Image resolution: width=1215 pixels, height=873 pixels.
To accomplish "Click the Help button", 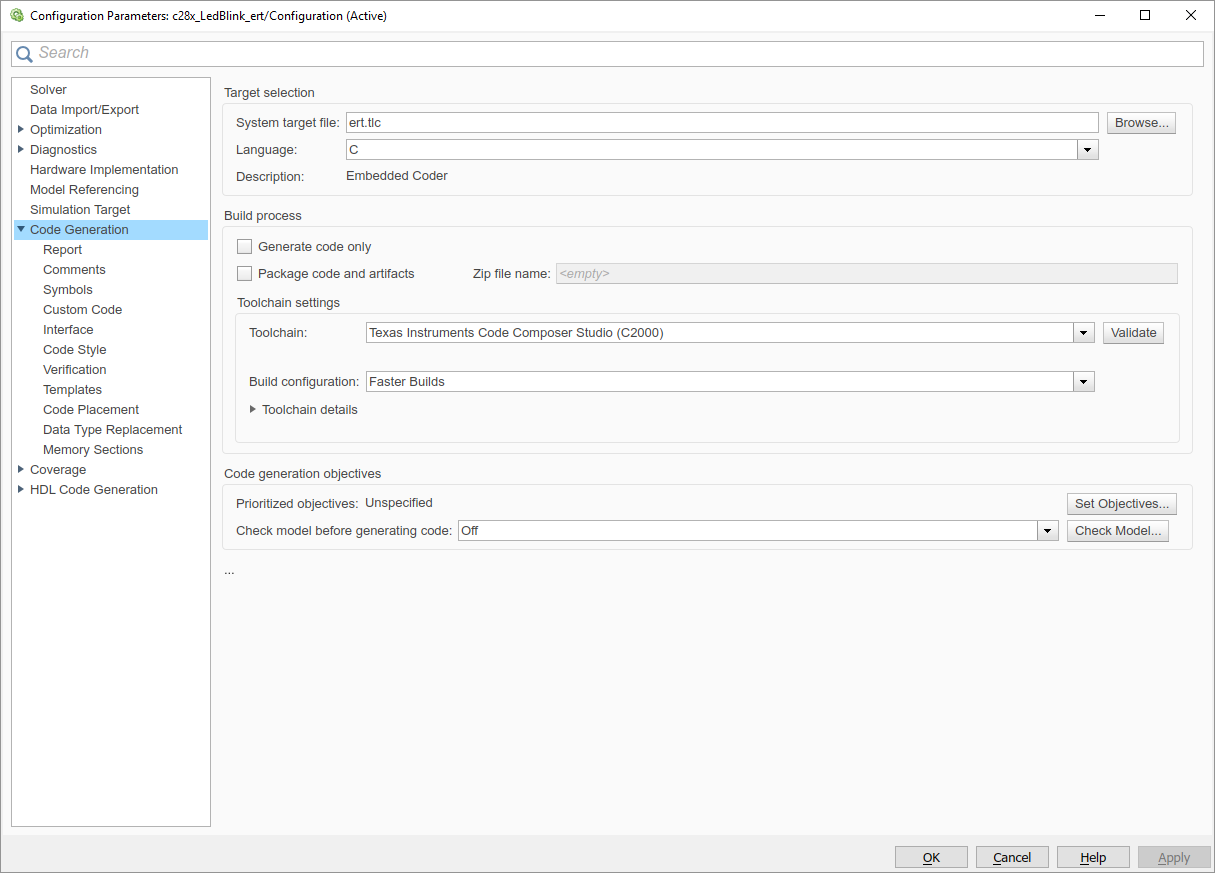I will 1093,857.
